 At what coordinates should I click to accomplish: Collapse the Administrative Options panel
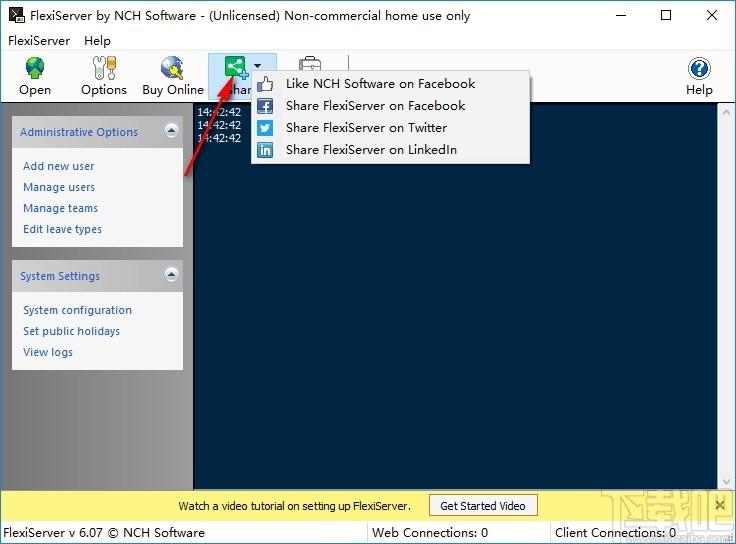(171, 130)
